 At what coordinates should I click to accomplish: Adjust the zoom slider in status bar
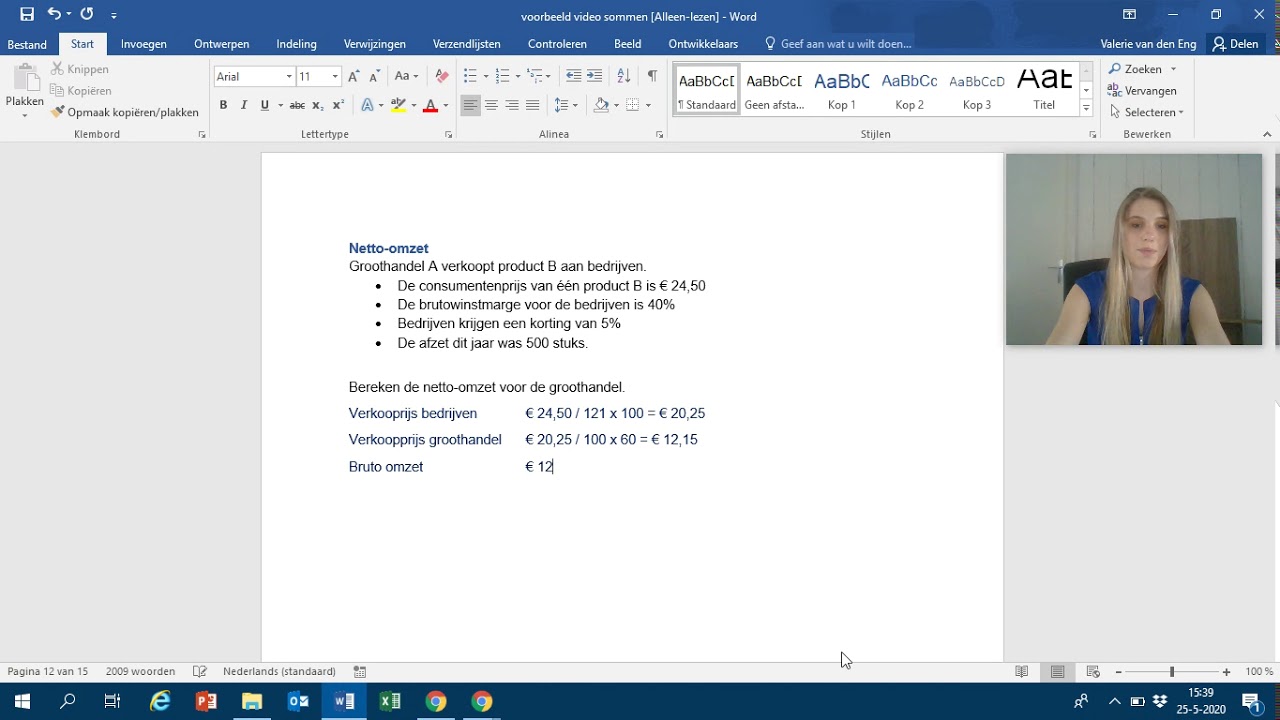click(x=1172, y=672)
